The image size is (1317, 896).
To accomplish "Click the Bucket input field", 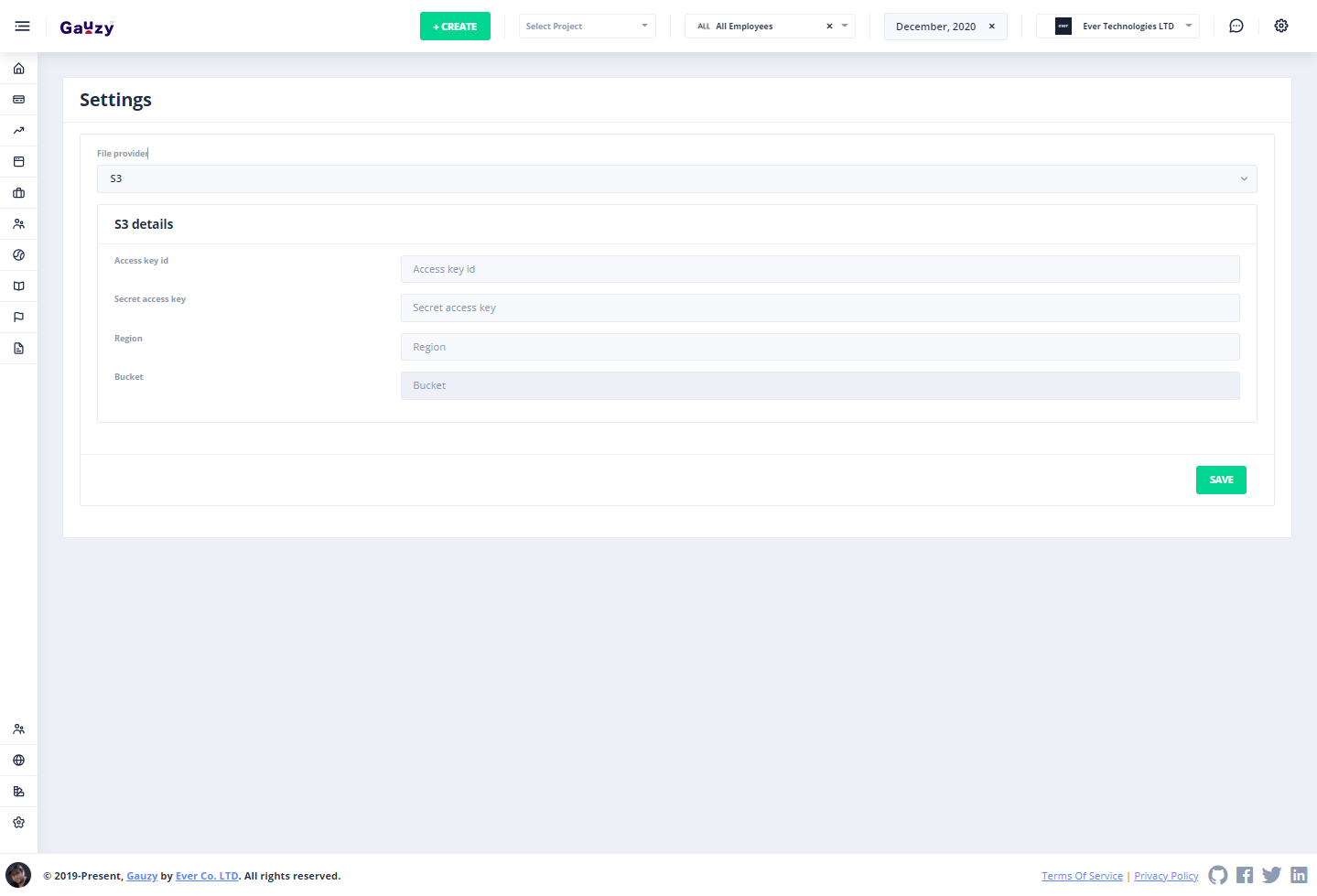I will click(x=819, y=385).
